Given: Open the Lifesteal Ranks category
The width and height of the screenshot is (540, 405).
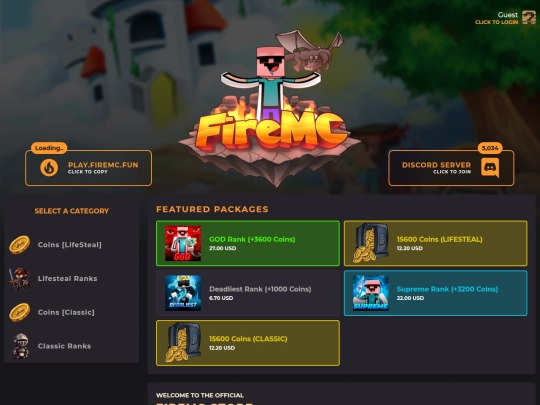Looking at the screenshot, I should pyautogui.click(x=72, y=278).
